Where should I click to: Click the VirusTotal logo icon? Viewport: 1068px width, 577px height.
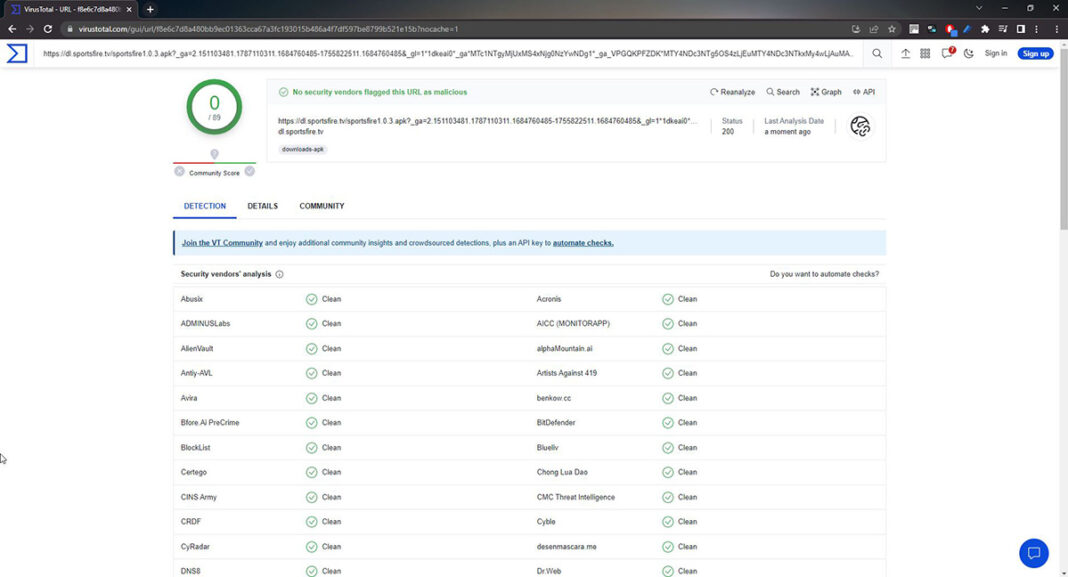point(17,53)
